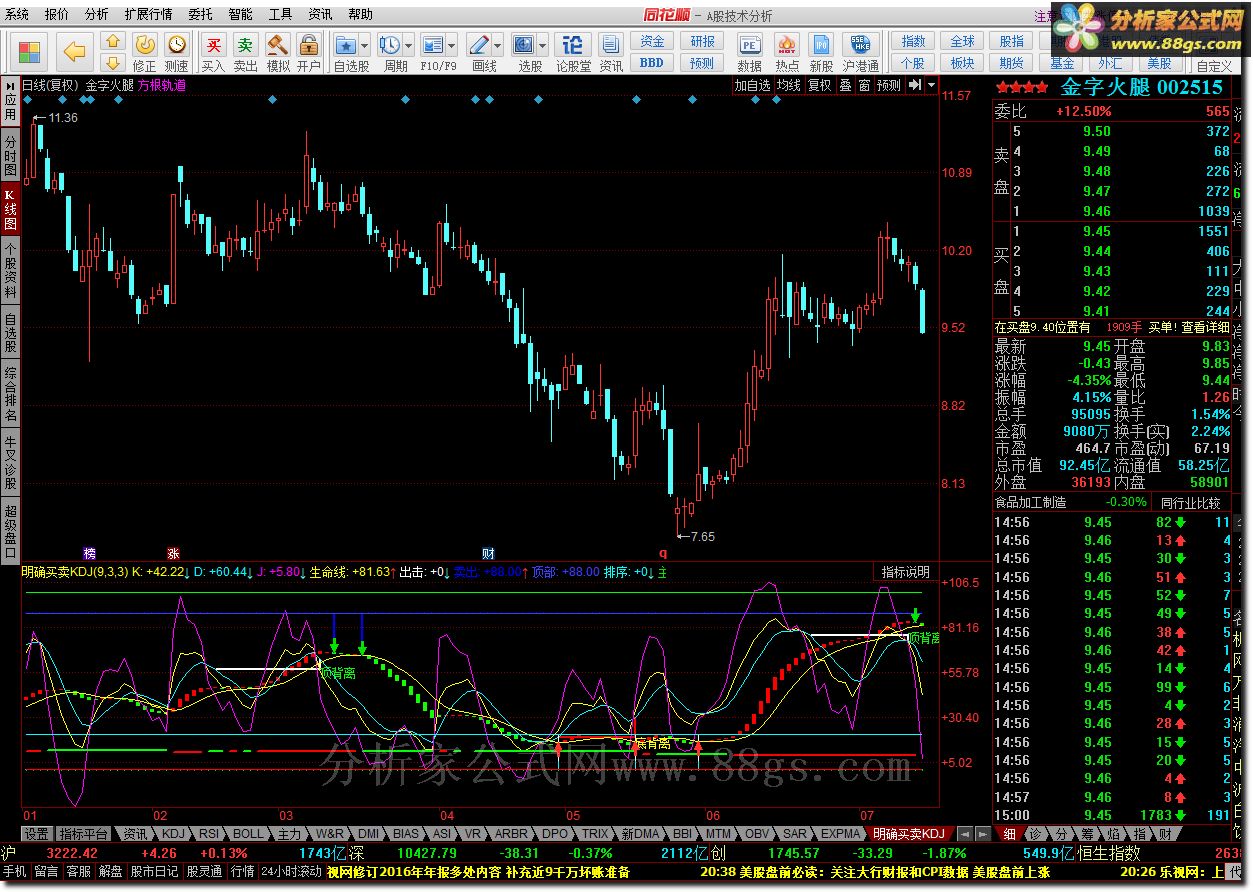Expand the 周期 period dropdown arrow
The width and height of the screenshot is (1253, 892).
coord(409,45)
